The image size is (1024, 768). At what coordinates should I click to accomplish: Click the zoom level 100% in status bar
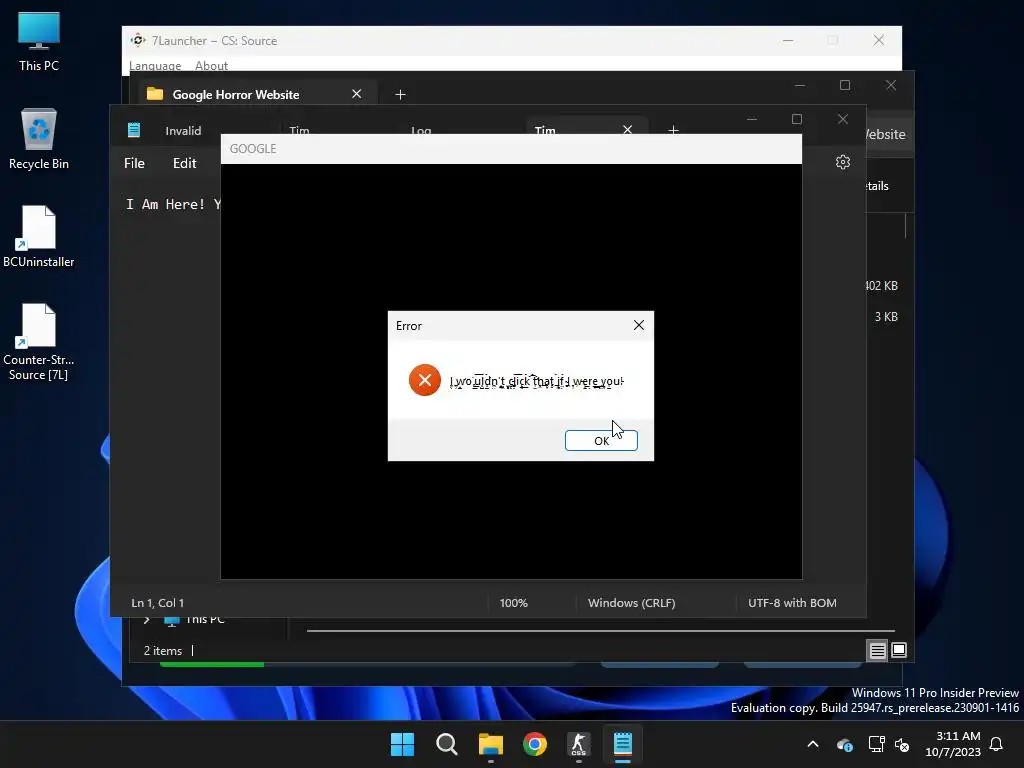513,603
